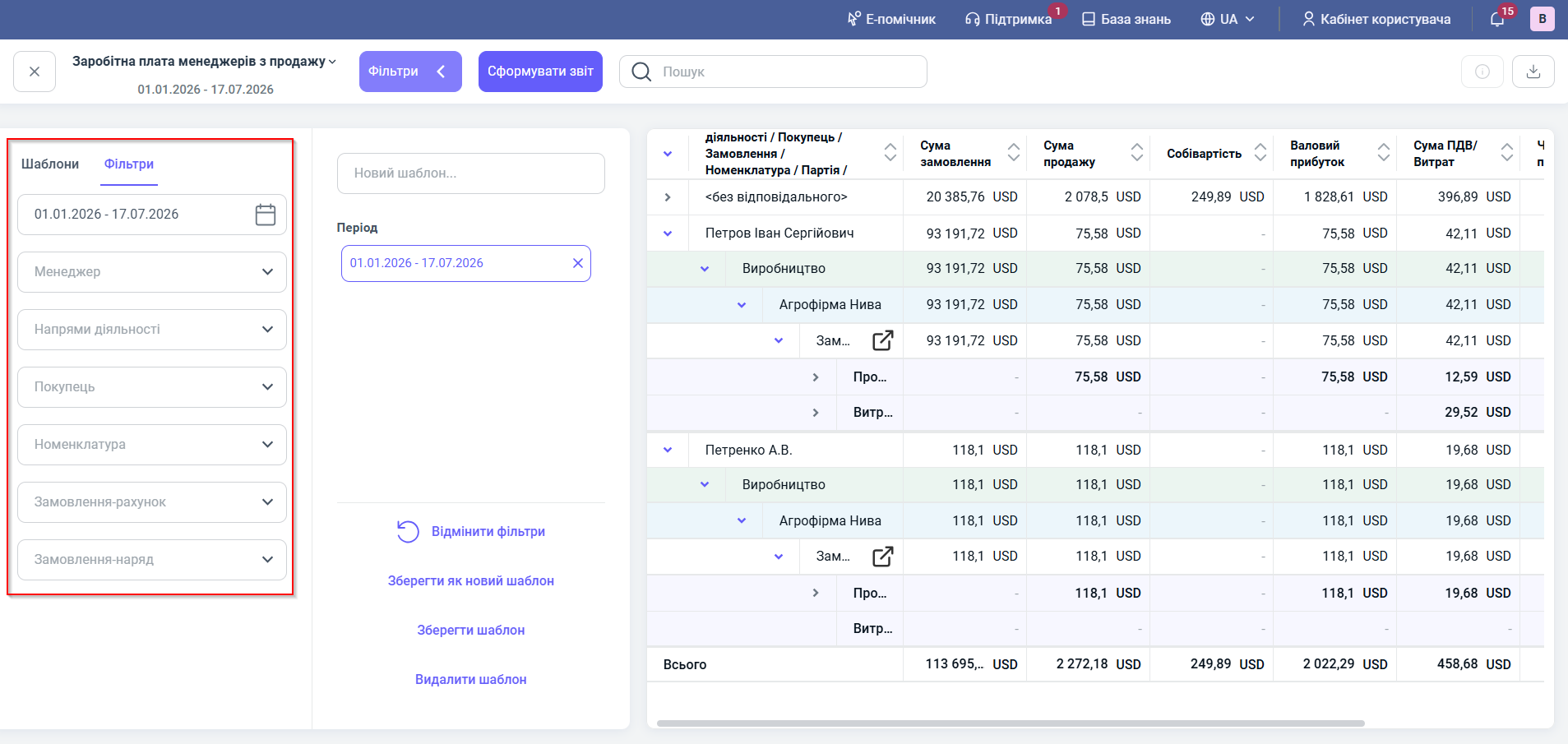Close the report with X button
This screenshot has height=744, width=1568.
[x=35, y=72]
